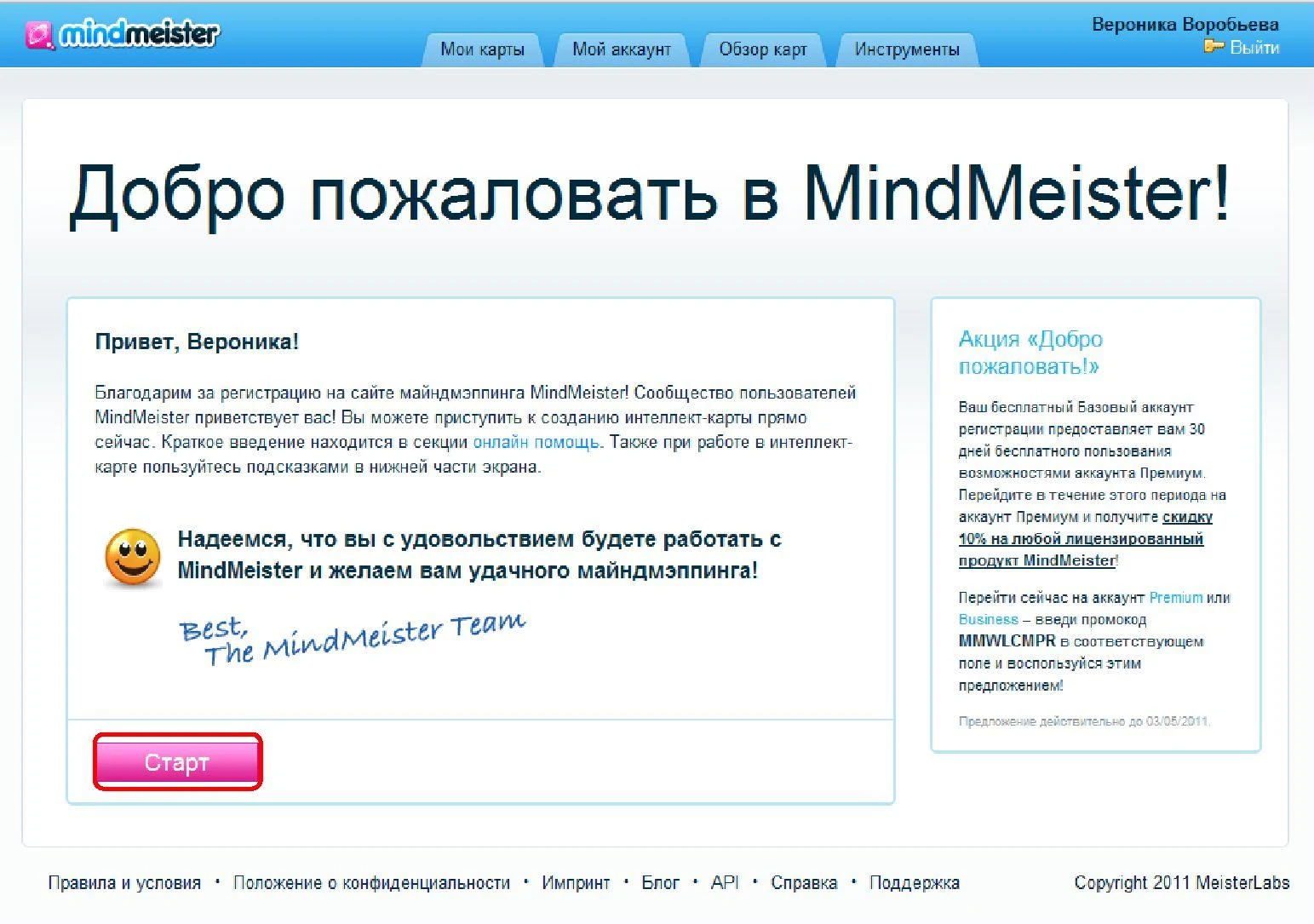The height and width of the screenshot is (924, 1314).
Task: Click the Привет, Вероника! greeting
Action: click(197, 342)
